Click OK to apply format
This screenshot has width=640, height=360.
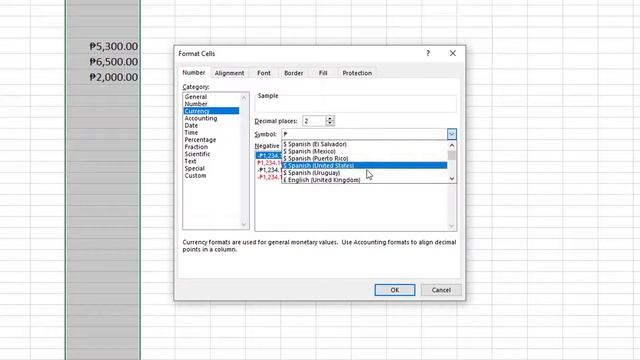click(395, 290)
